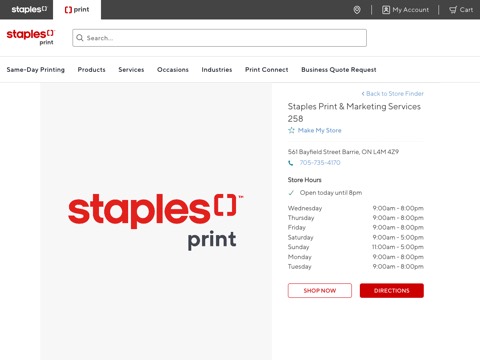Screen dimensions: 480x360
Task: Open Business Quote Request
Action: coord(339,70)
